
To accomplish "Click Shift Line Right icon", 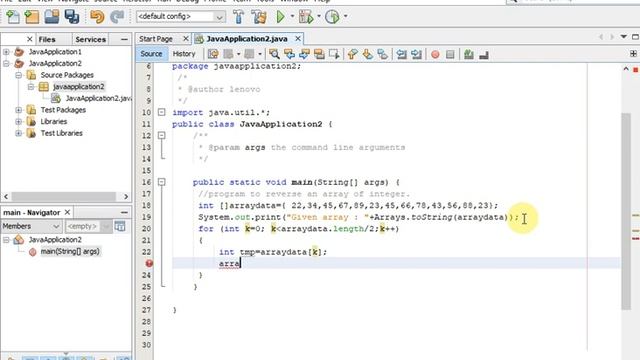I will coord(417,54).
